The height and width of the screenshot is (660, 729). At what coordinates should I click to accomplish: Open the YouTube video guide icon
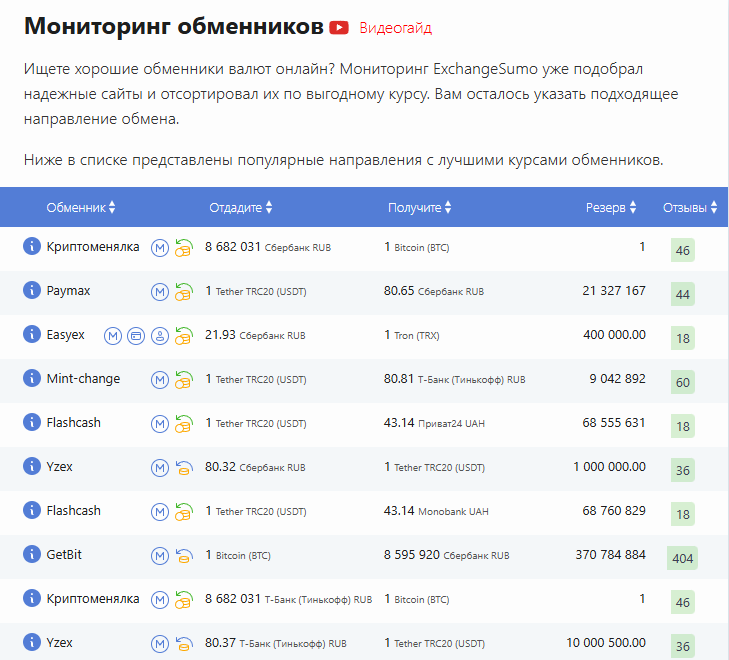[339, 28]
